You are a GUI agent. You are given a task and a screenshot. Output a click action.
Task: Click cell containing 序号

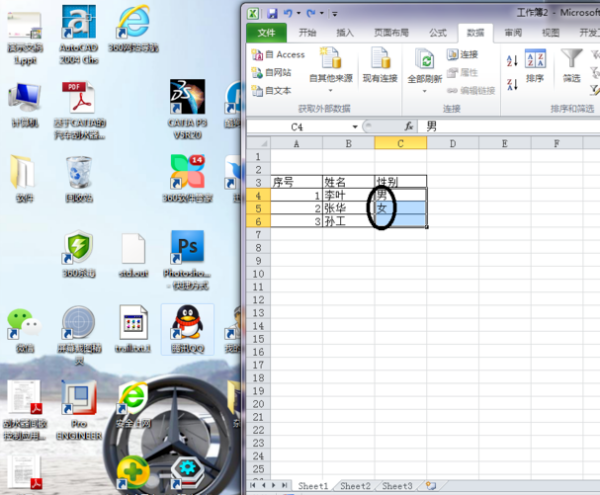[x=297, y=182]
